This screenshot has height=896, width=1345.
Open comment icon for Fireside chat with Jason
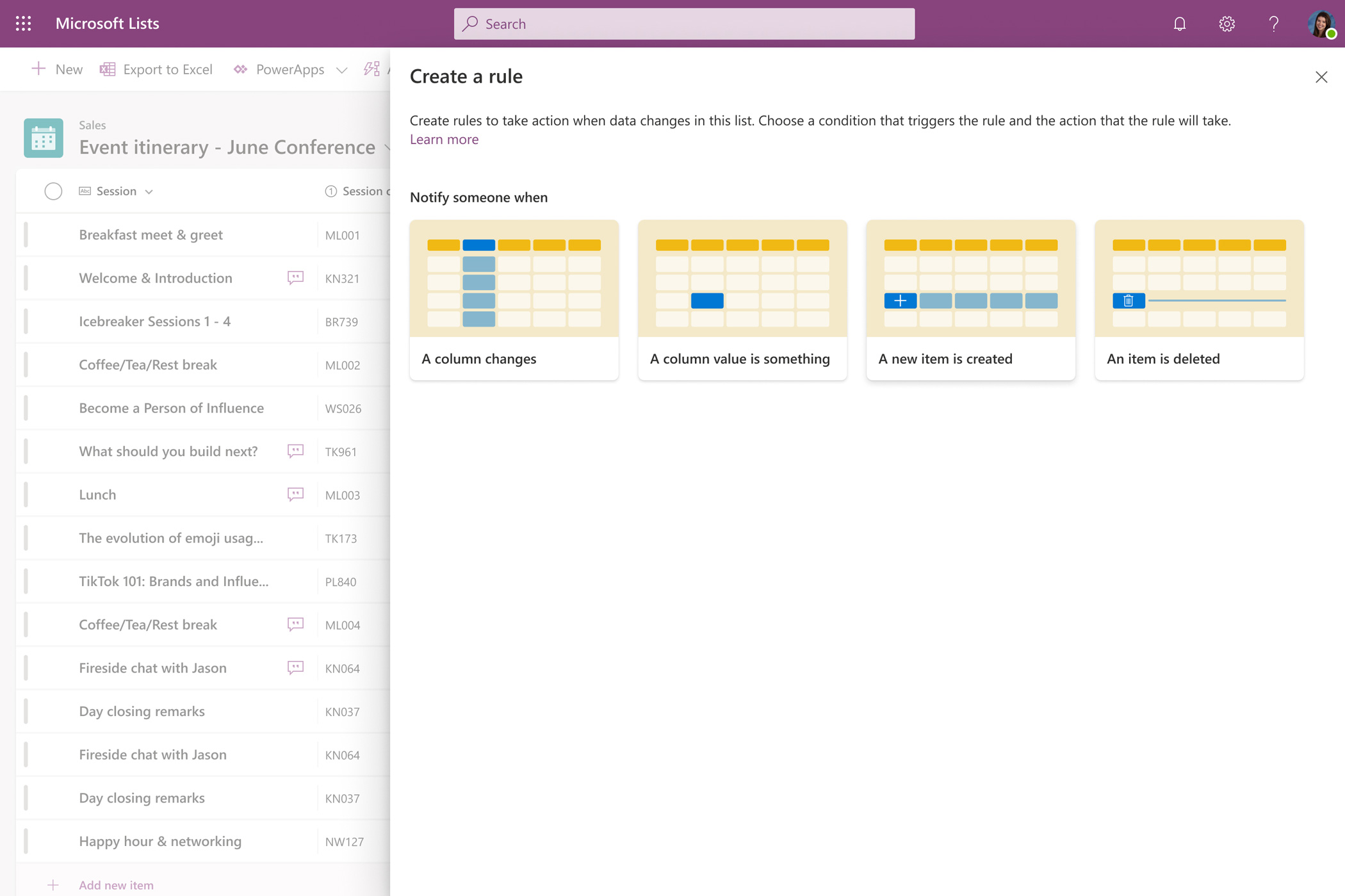[295, 668]
